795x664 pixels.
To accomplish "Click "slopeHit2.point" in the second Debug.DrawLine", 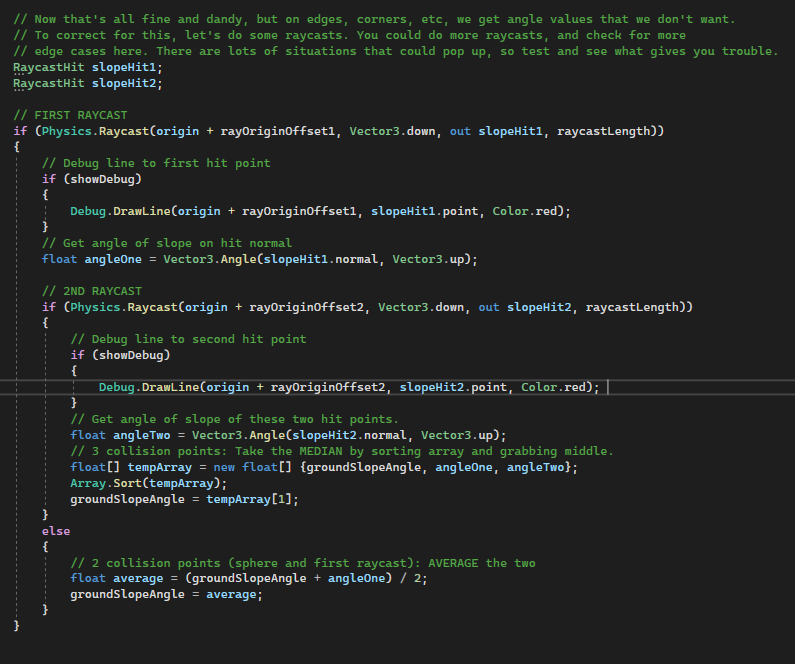I will click(453, 387).
